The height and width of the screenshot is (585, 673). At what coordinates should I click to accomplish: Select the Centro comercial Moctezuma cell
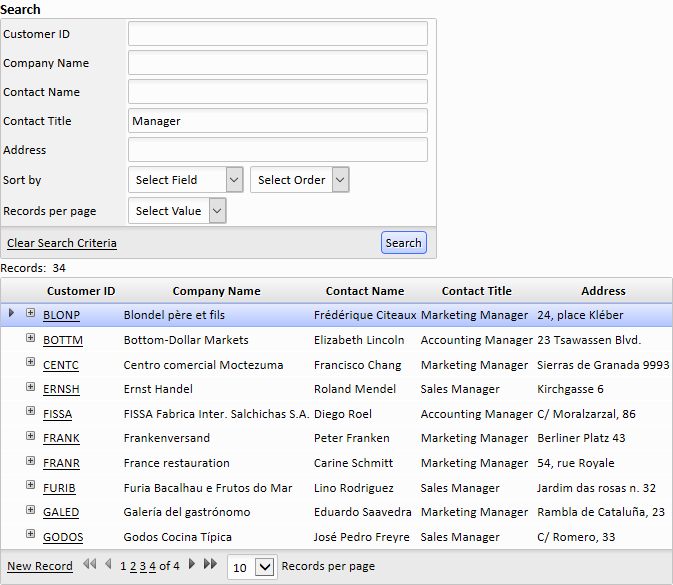point(203,365)
